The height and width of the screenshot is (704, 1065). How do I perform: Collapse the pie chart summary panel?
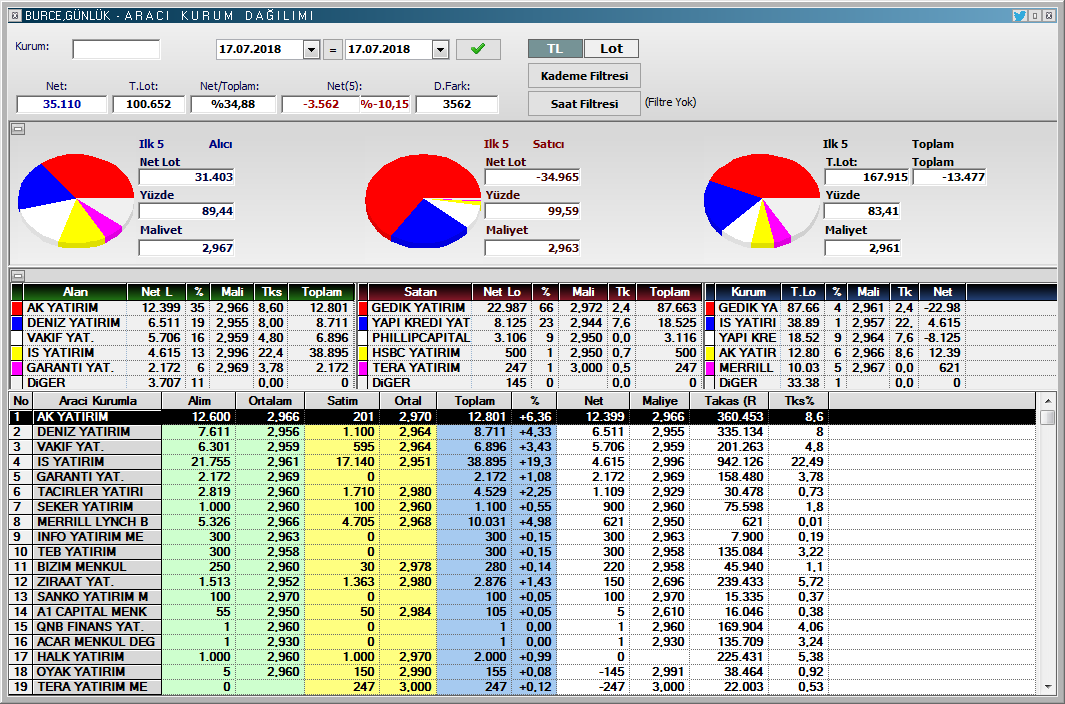click(x=18, y=129)
